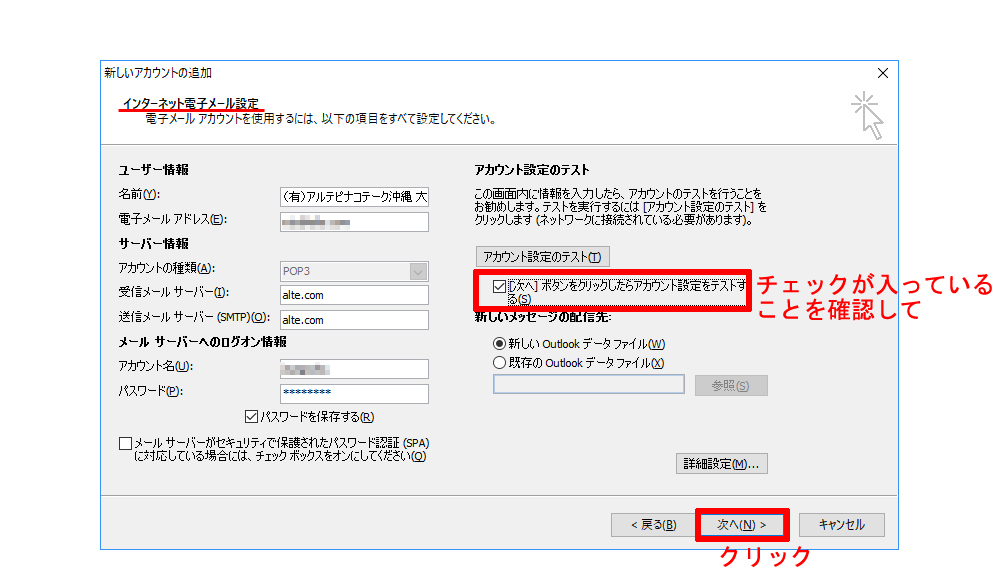Viewport: 1000px width, 575px height.
Task: Click the account settings test button
Action: click(542, 257)
